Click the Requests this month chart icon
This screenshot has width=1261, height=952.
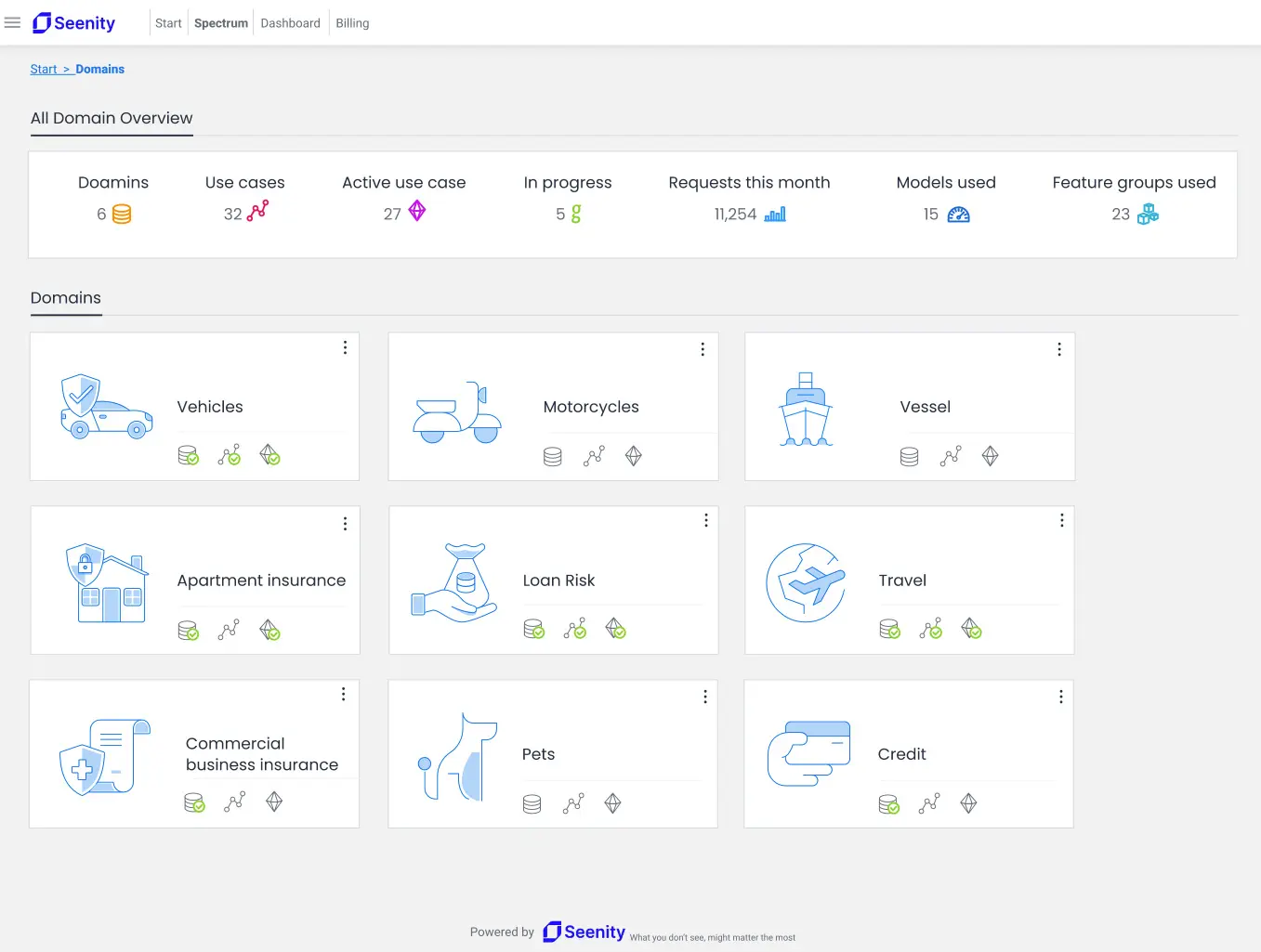pos(775,215)
